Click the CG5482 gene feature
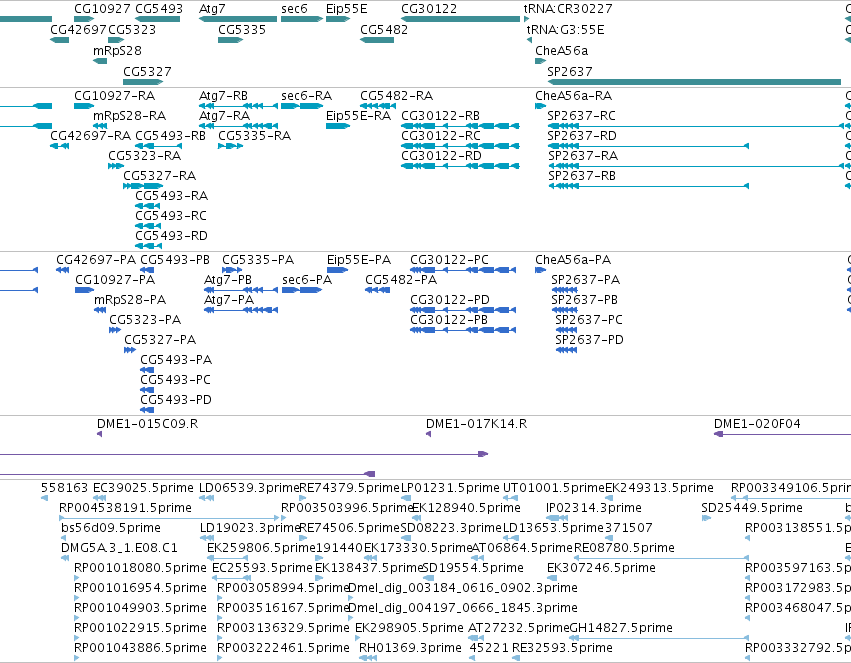This screenshot has width=851, height=663. pos(377,40)
